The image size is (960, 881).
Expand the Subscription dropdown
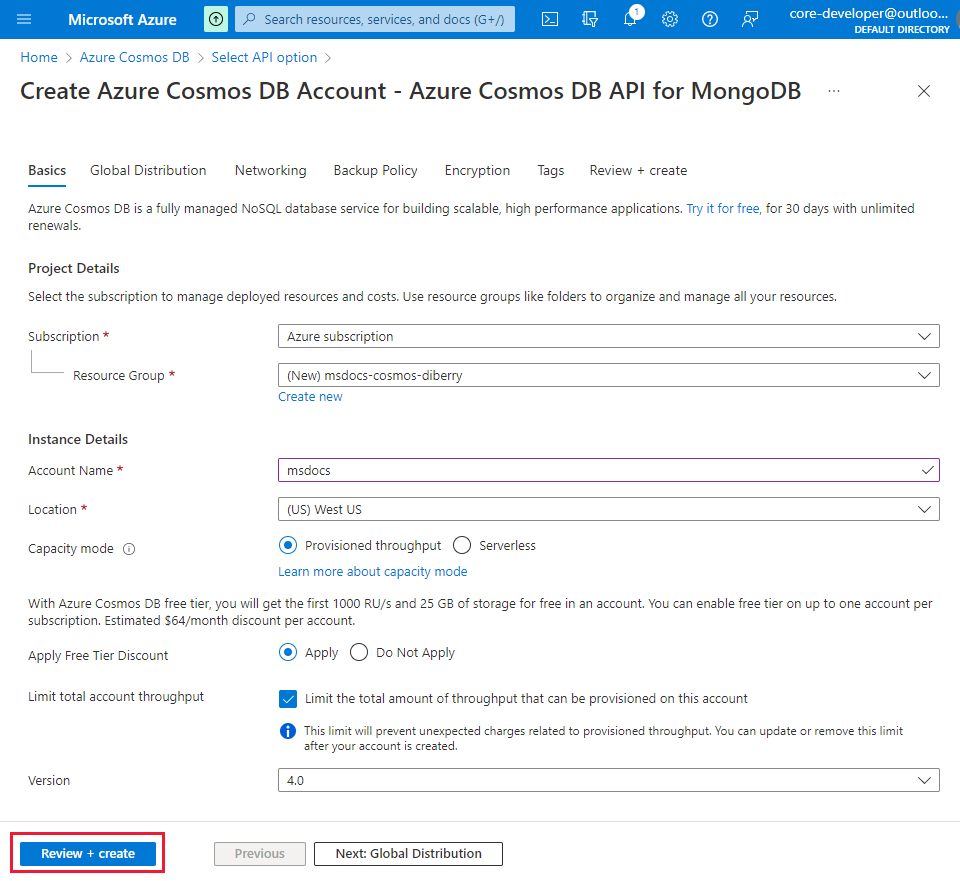pyautogui.click(x=608, y=337)
